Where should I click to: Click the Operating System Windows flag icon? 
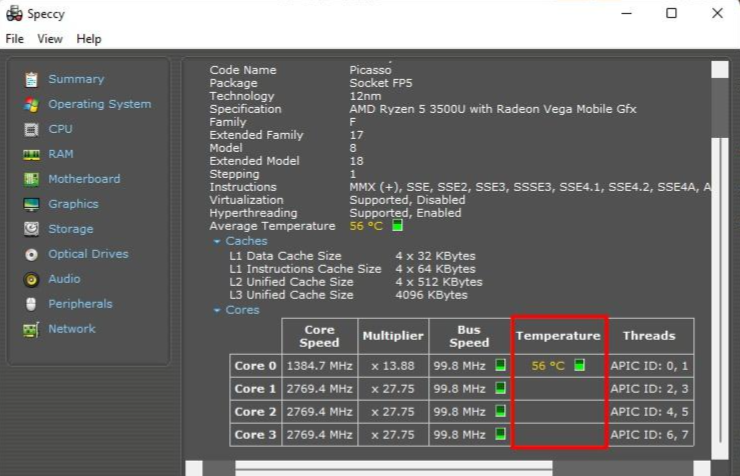pos(31,105)
